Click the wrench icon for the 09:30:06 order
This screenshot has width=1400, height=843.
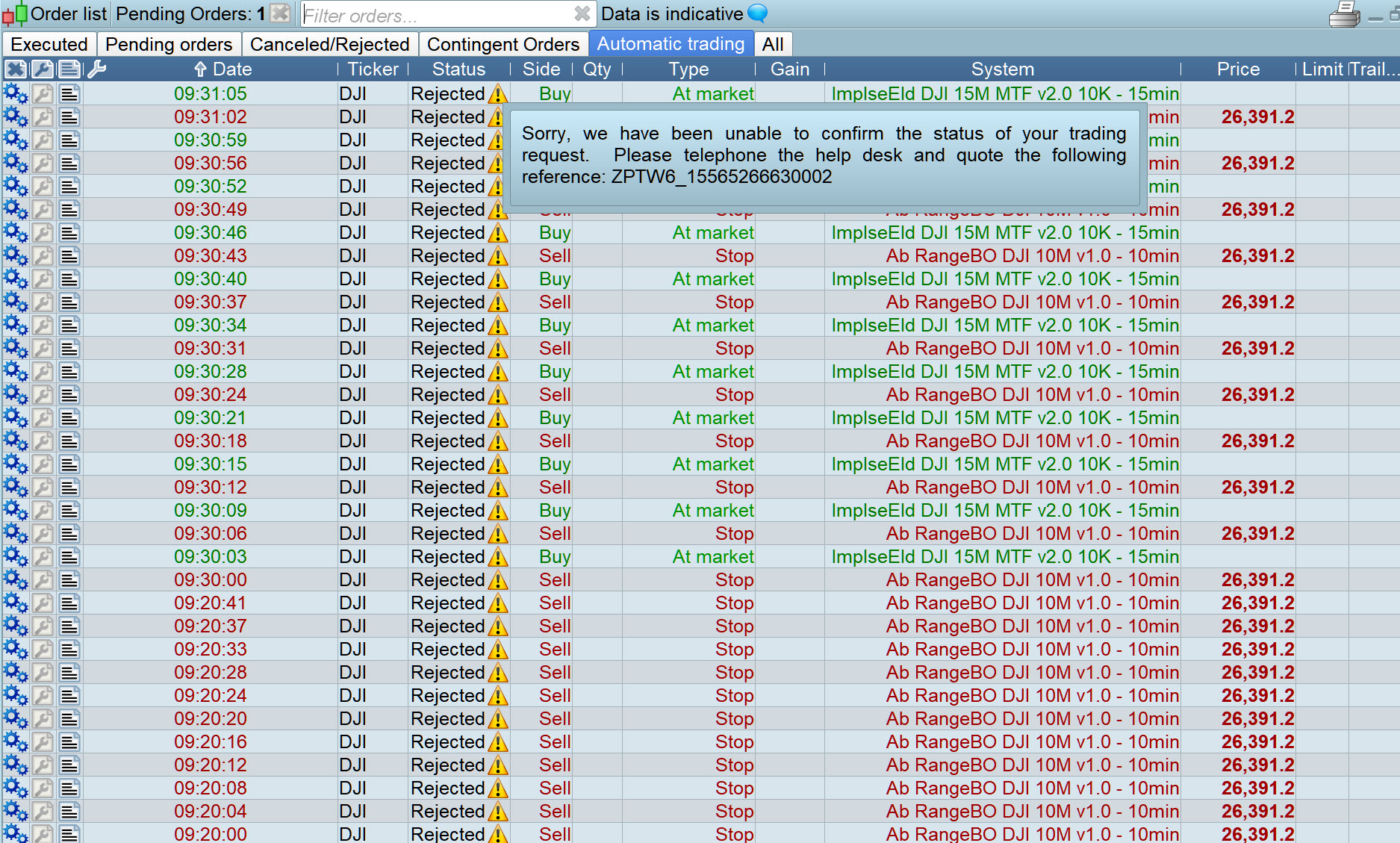(x=43, y=534)
